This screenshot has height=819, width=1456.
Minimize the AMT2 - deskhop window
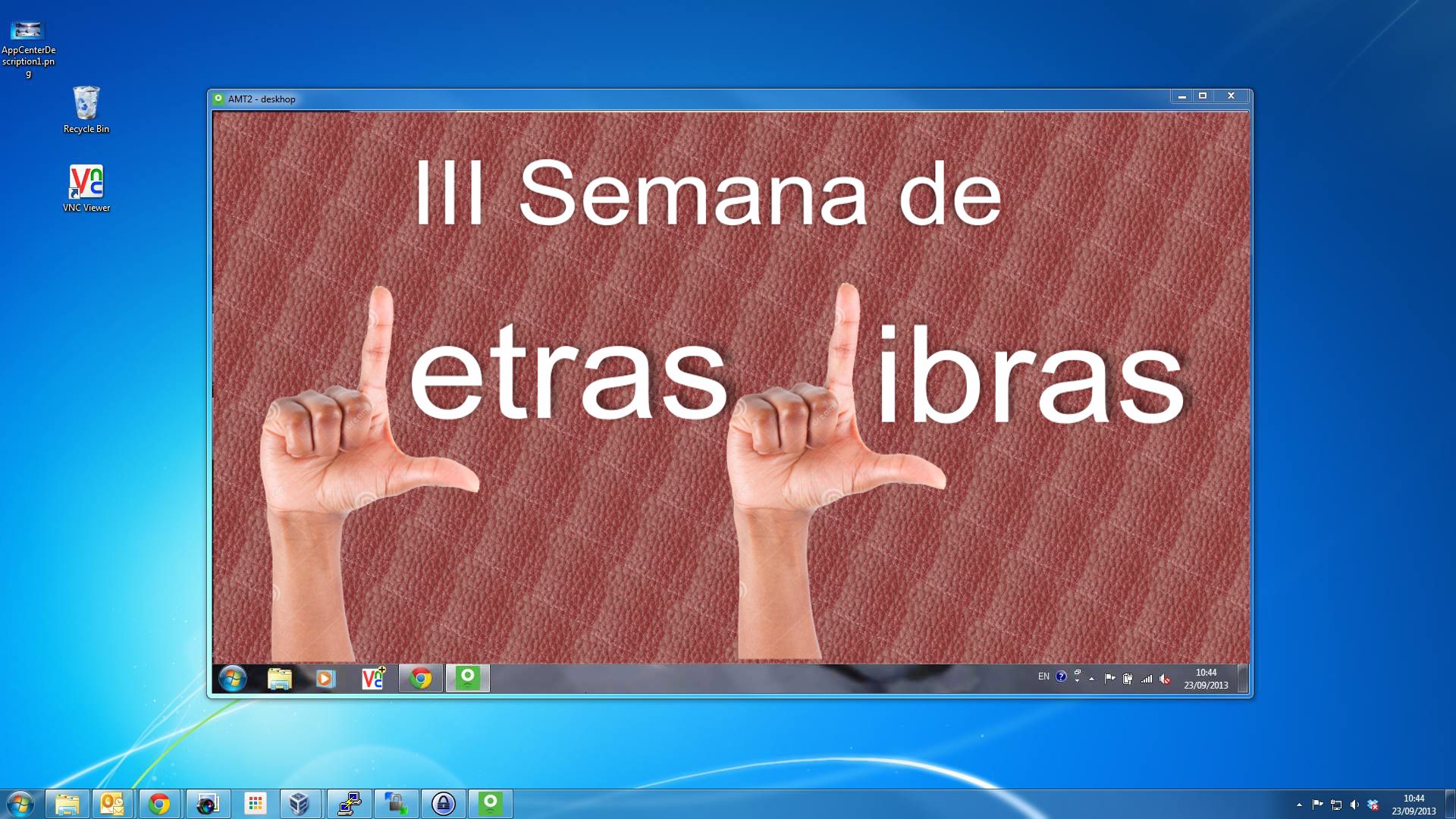point(1181,96)
